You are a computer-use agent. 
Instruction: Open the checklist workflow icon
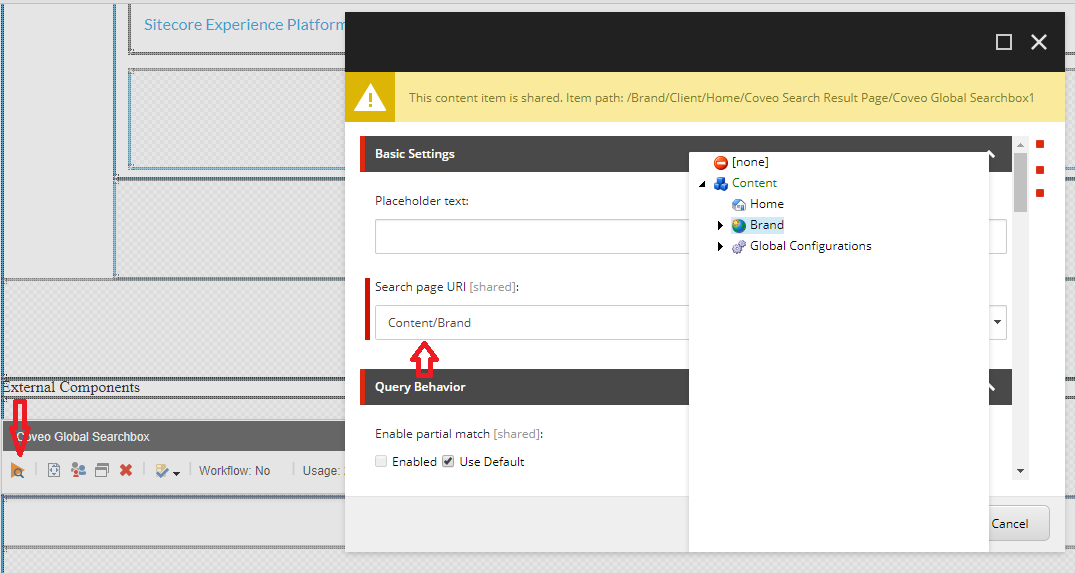pyautogui.click(x=162, y=471)
